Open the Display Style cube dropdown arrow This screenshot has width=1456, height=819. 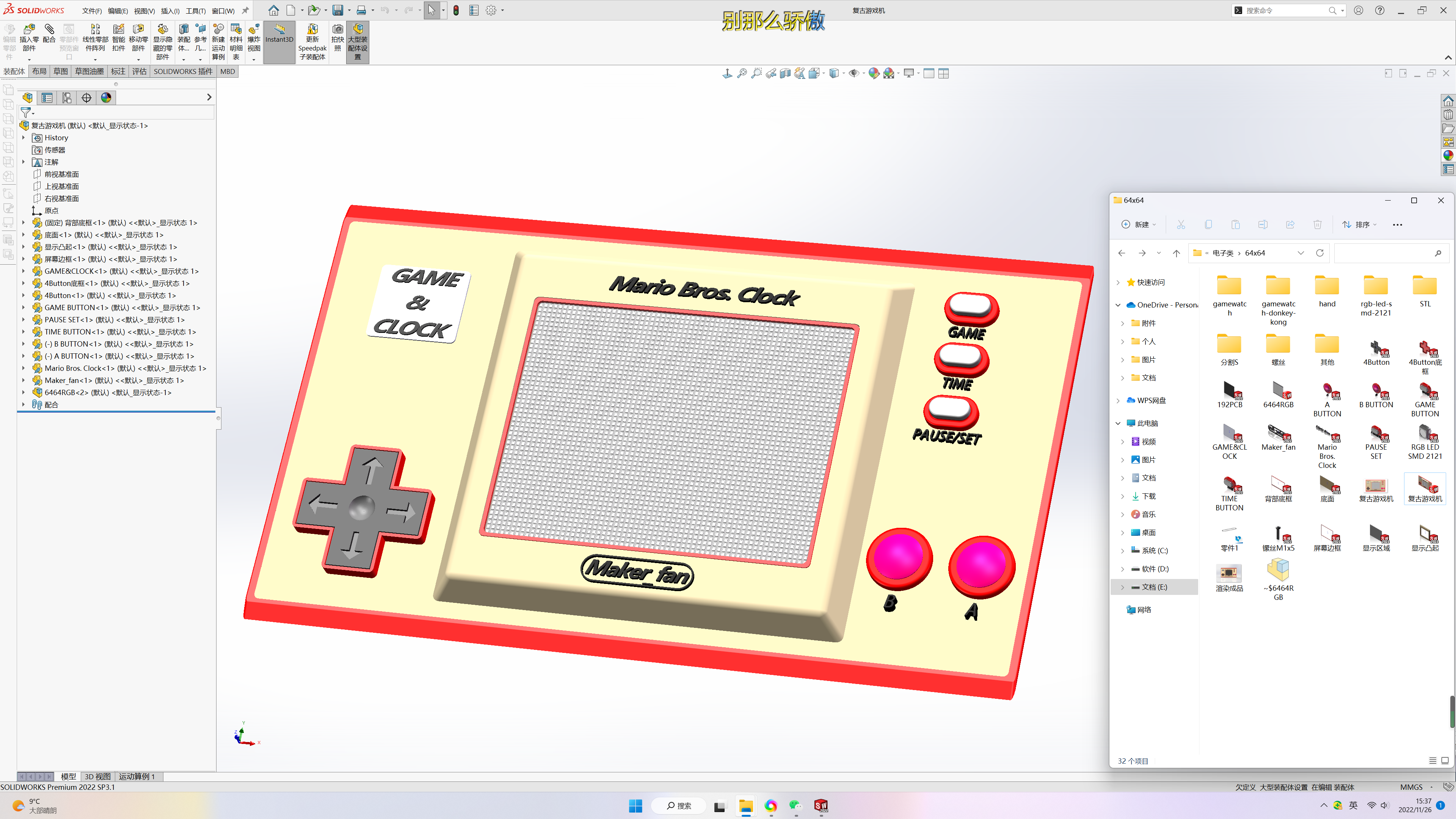[x=844, y=74]
